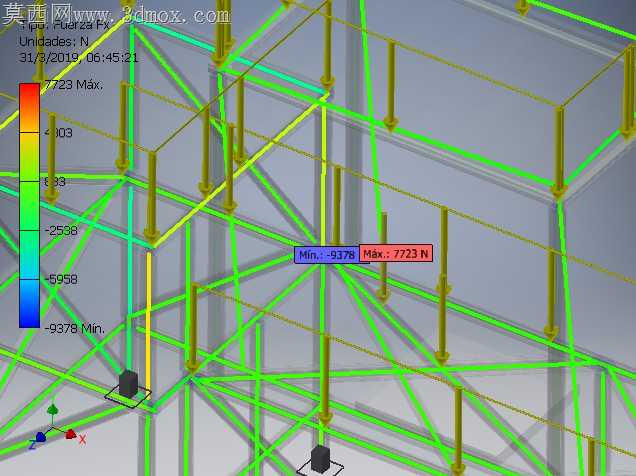Click the green vertical axis of the triad
The image size is (636, 476).
(x=52, y=410)
